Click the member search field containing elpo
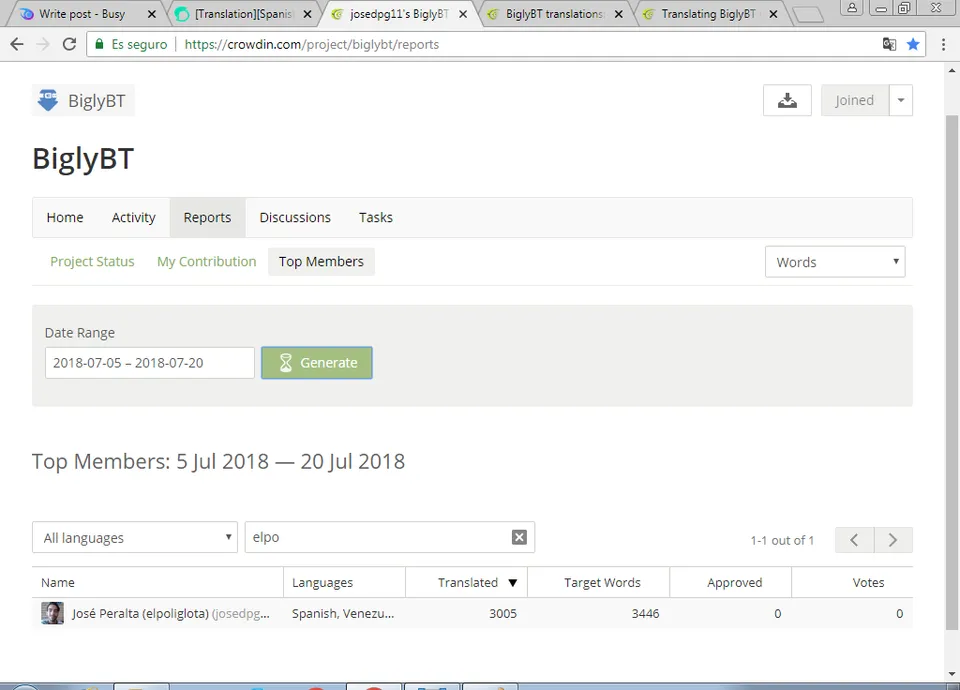960x690 pixels. point(389,537)
